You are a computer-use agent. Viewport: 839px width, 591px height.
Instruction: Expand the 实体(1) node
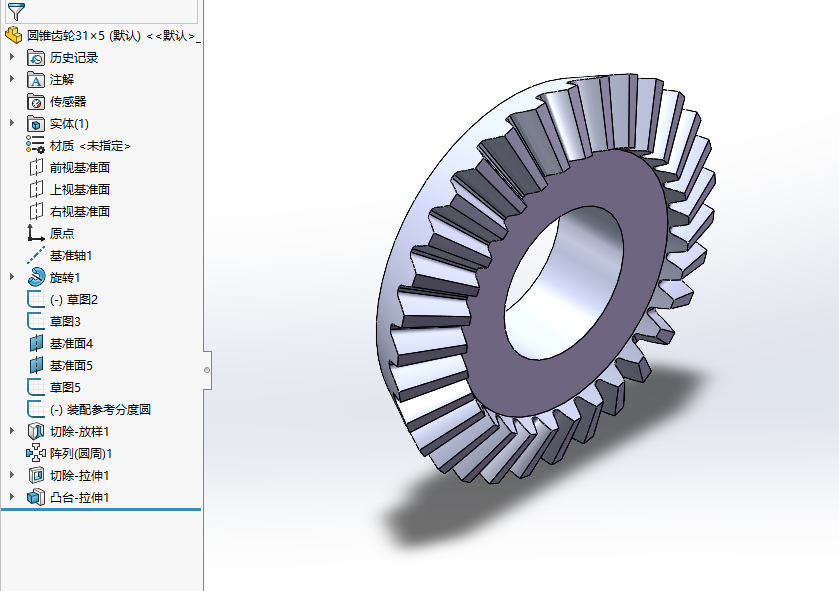click(x=12, y=122)
